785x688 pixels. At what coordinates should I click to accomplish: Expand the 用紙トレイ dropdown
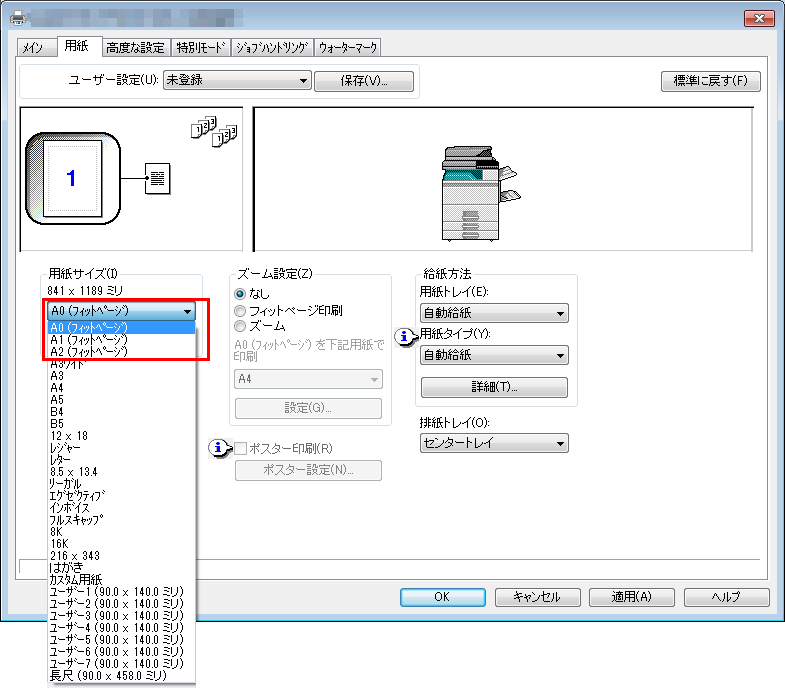click(494, 314)
